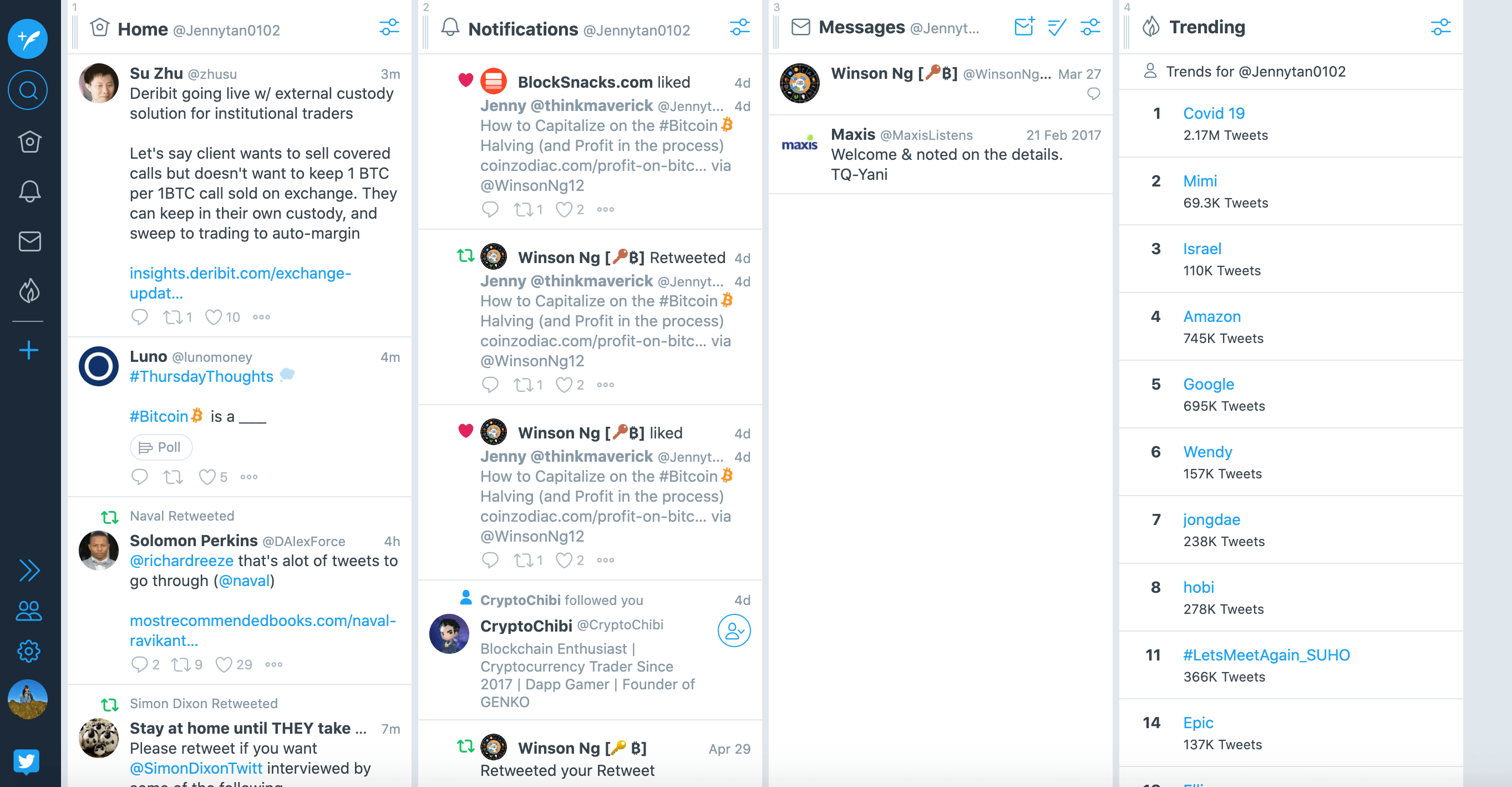Select the Amazon trending topic
The image size is (1512, 787).
pyautogui.click(x=1211, y=316)
